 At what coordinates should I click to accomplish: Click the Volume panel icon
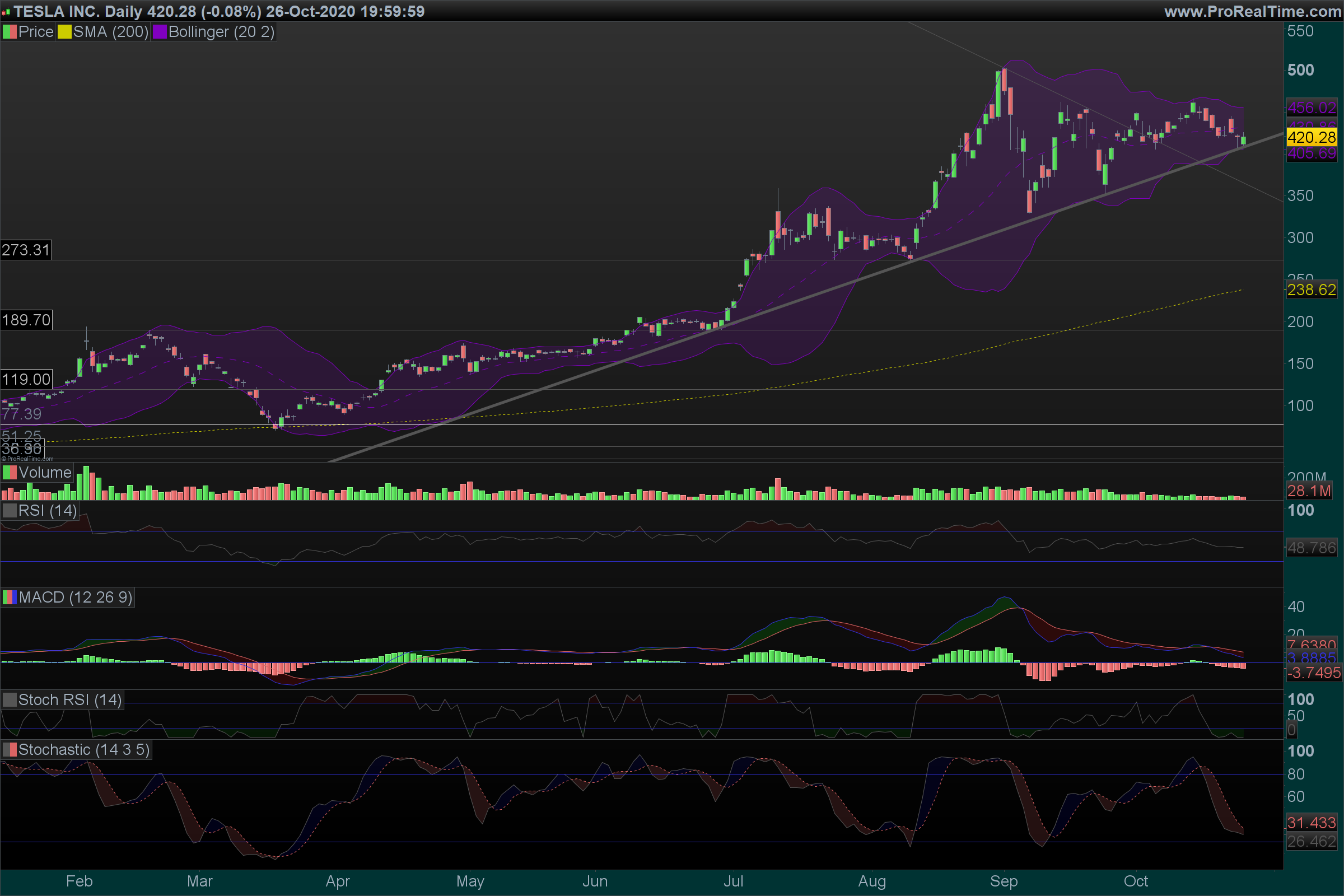coord(10,473)
